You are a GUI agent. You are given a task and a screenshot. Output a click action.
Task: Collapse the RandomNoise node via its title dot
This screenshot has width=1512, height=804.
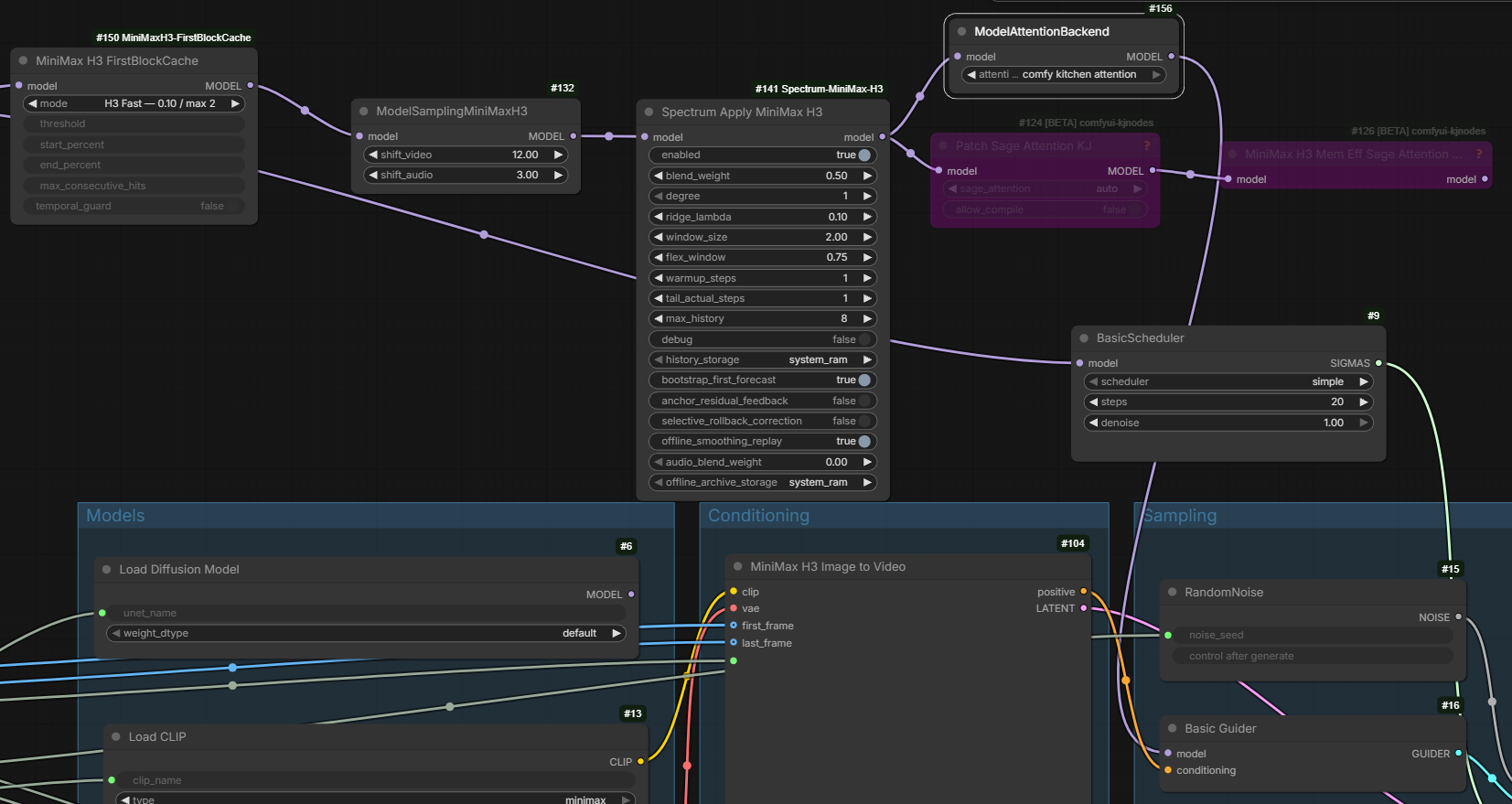coord(1172,593)
